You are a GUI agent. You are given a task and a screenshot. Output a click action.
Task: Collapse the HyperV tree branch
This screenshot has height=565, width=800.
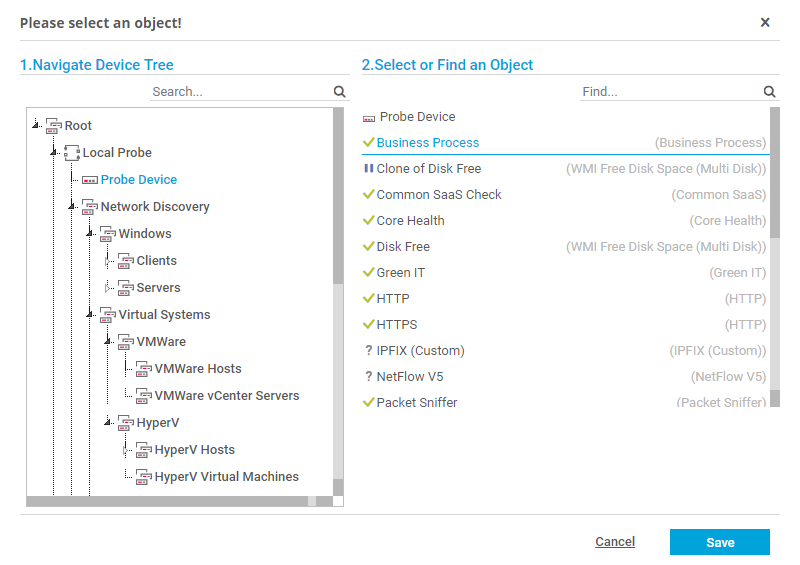pos(107,423)
